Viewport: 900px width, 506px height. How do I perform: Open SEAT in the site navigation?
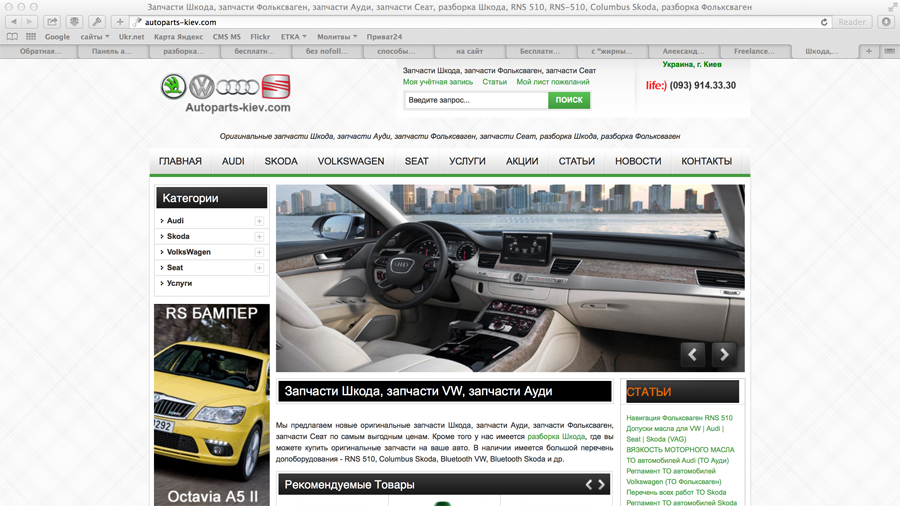[416, 161]
